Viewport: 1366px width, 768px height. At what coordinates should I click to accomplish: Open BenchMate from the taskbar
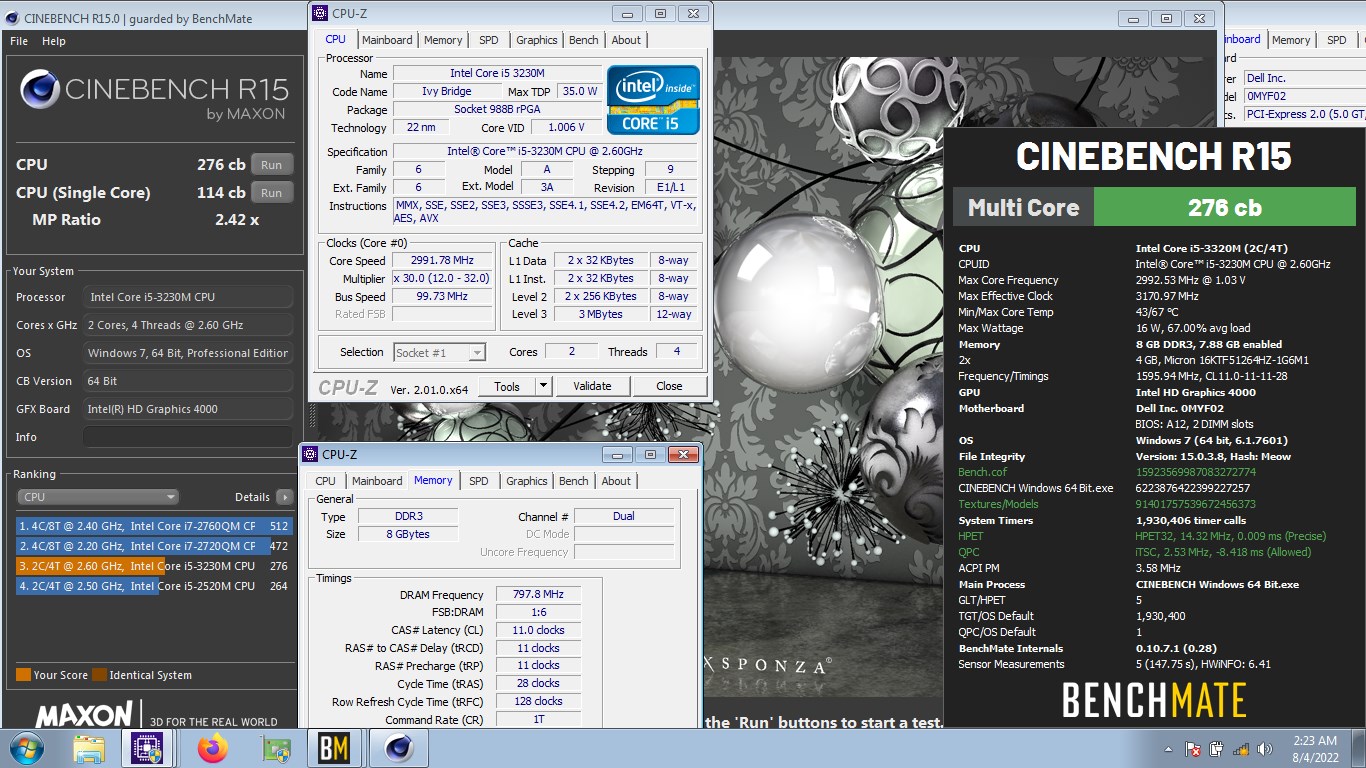(334, 748)
